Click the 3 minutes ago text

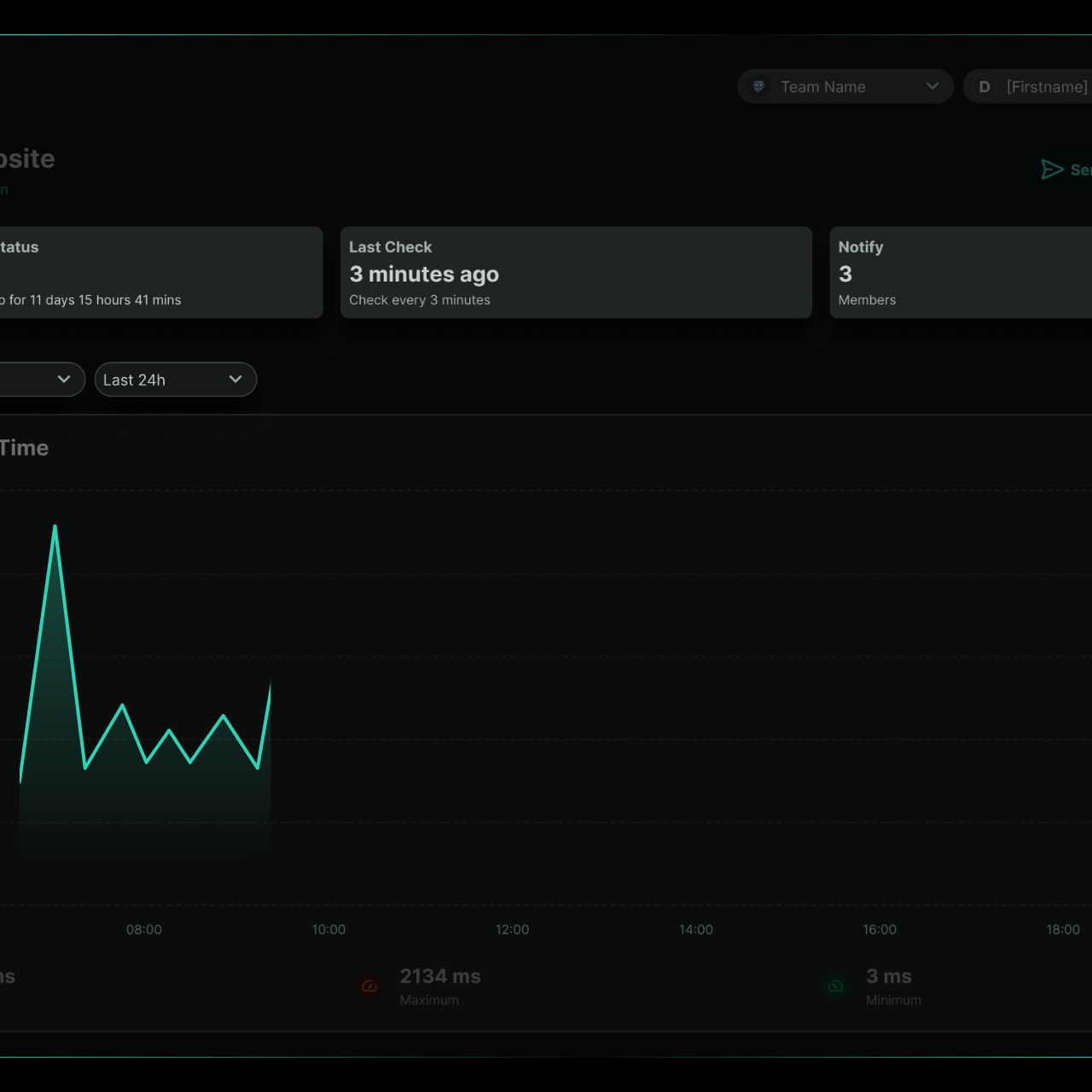[424, 274]
